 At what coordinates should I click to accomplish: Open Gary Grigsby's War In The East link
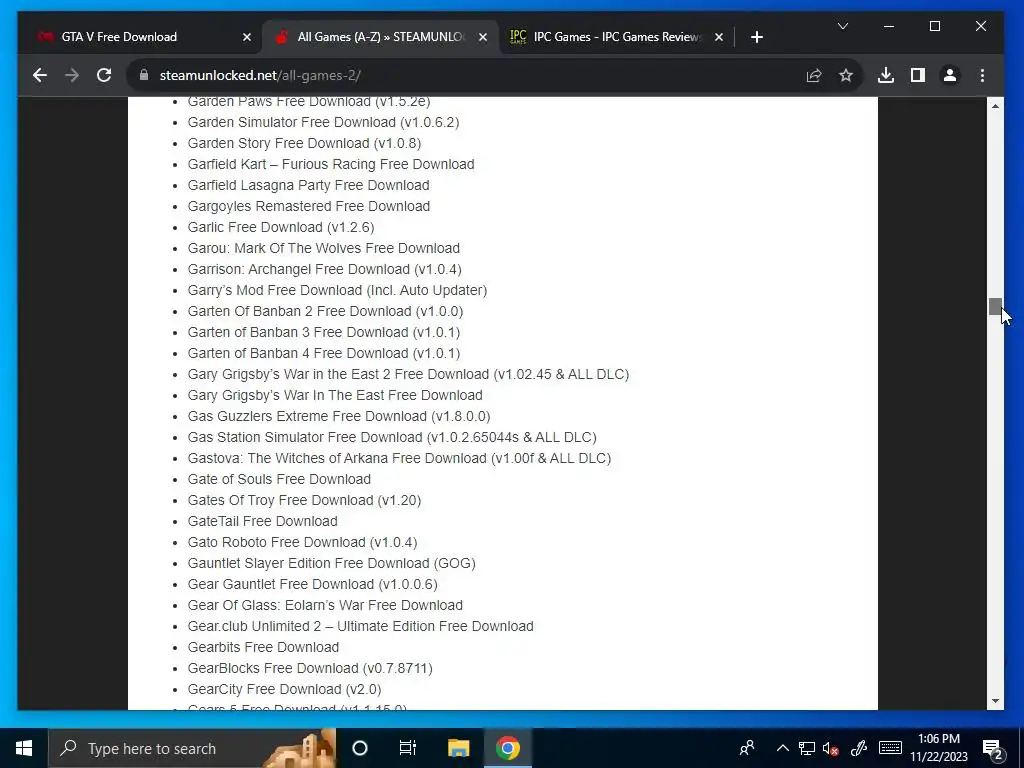335,395
